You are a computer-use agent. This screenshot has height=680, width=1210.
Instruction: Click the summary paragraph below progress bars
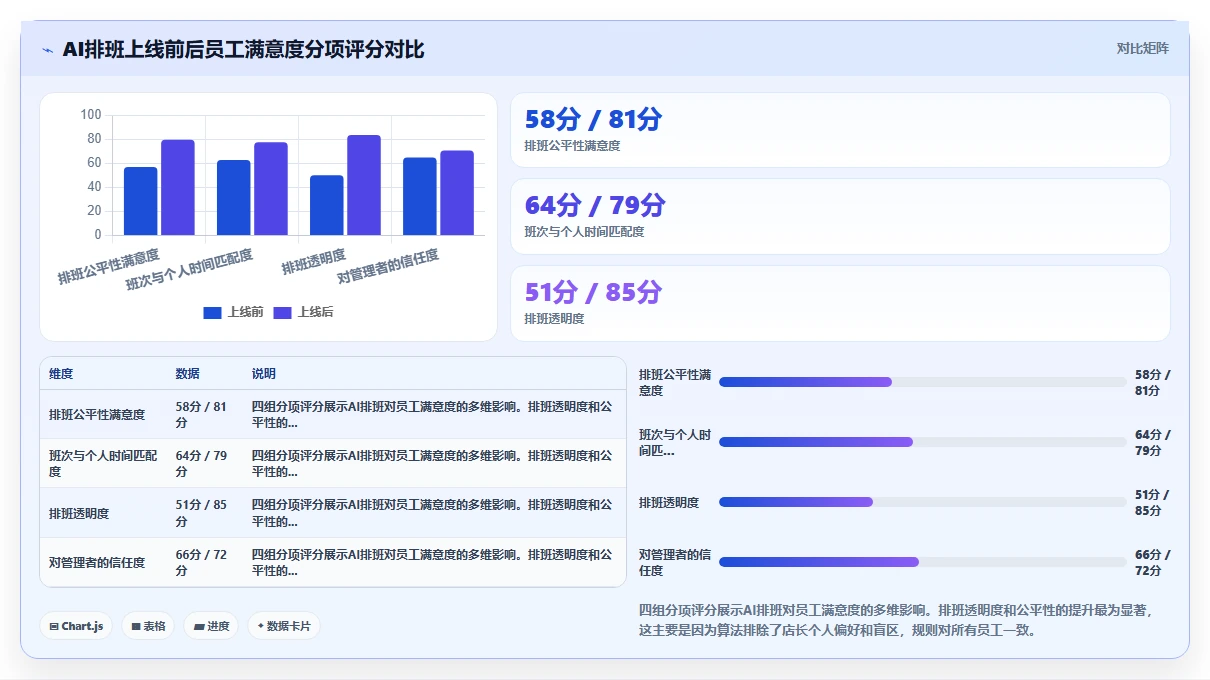895,620
